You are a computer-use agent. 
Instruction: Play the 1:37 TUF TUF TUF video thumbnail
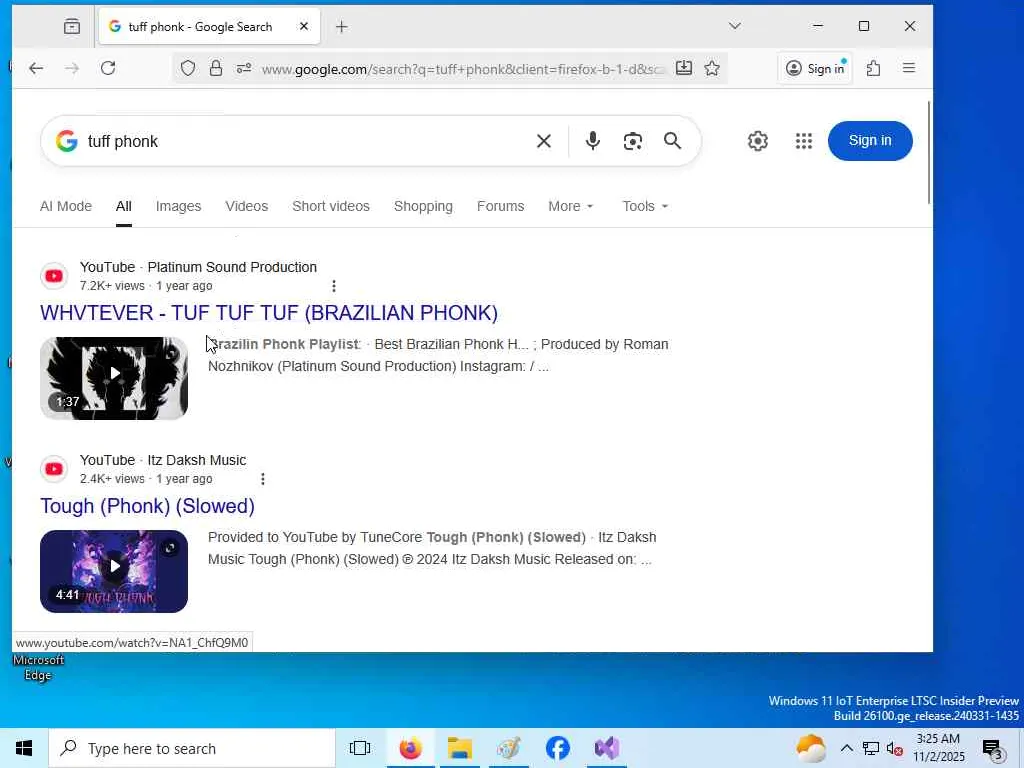tap(114, 378)
